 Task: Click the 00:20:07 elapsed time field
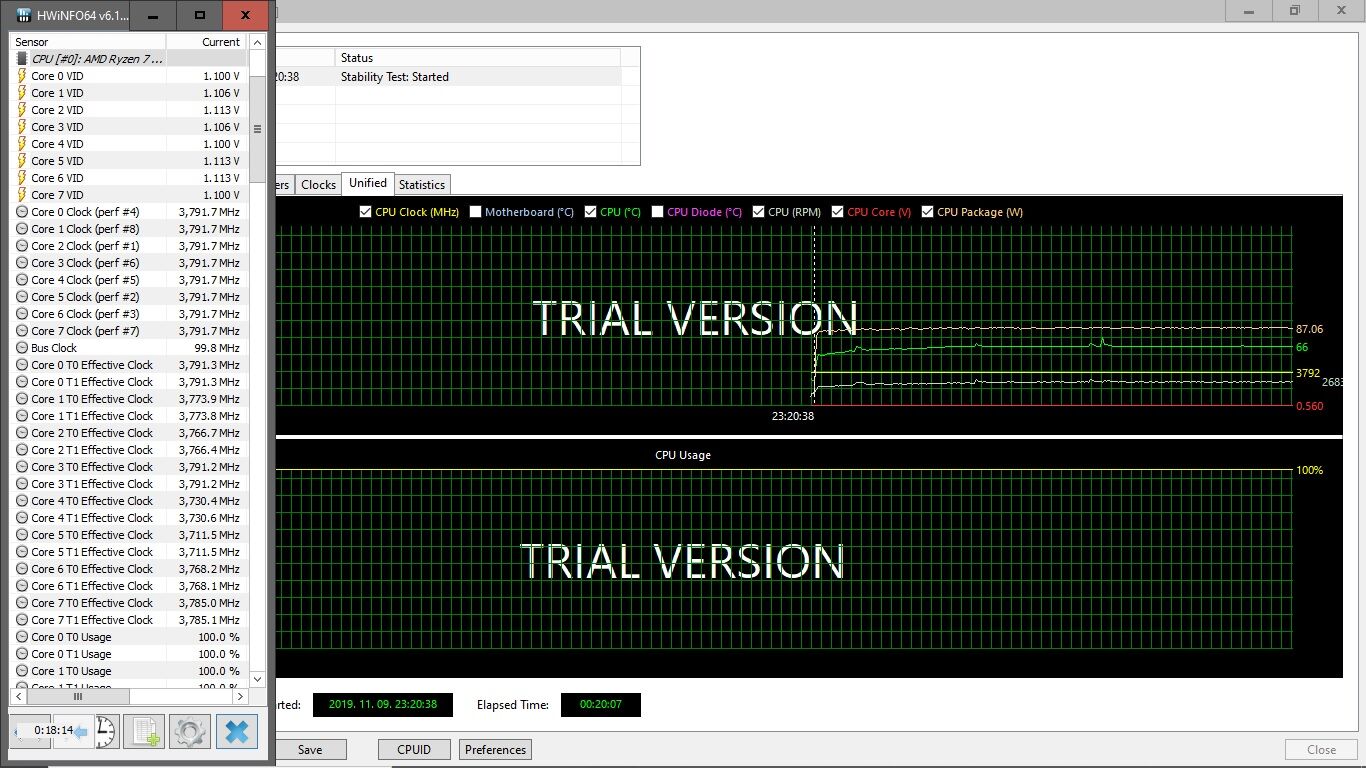601,705
